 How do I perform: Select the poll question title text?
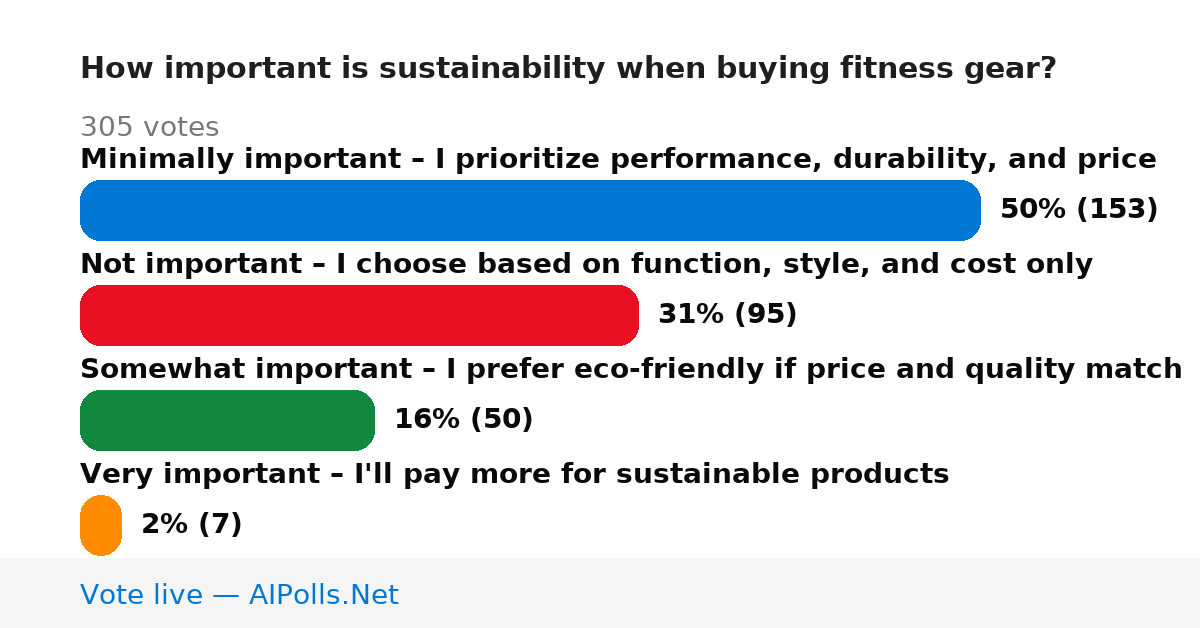coord(568,69)
